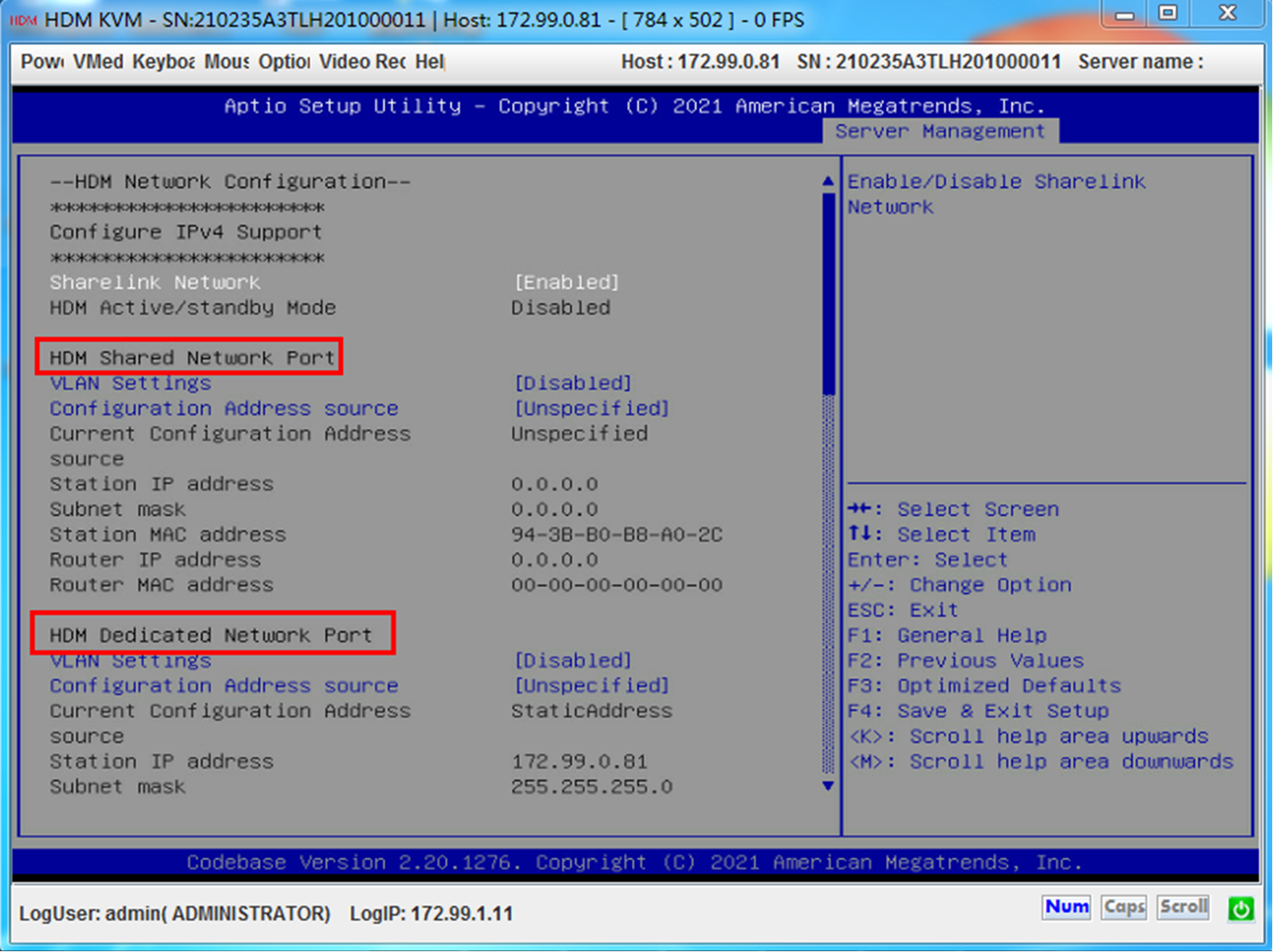
Task: Open the Help menu
Action: pyautogui.click(x=429, y=61)
